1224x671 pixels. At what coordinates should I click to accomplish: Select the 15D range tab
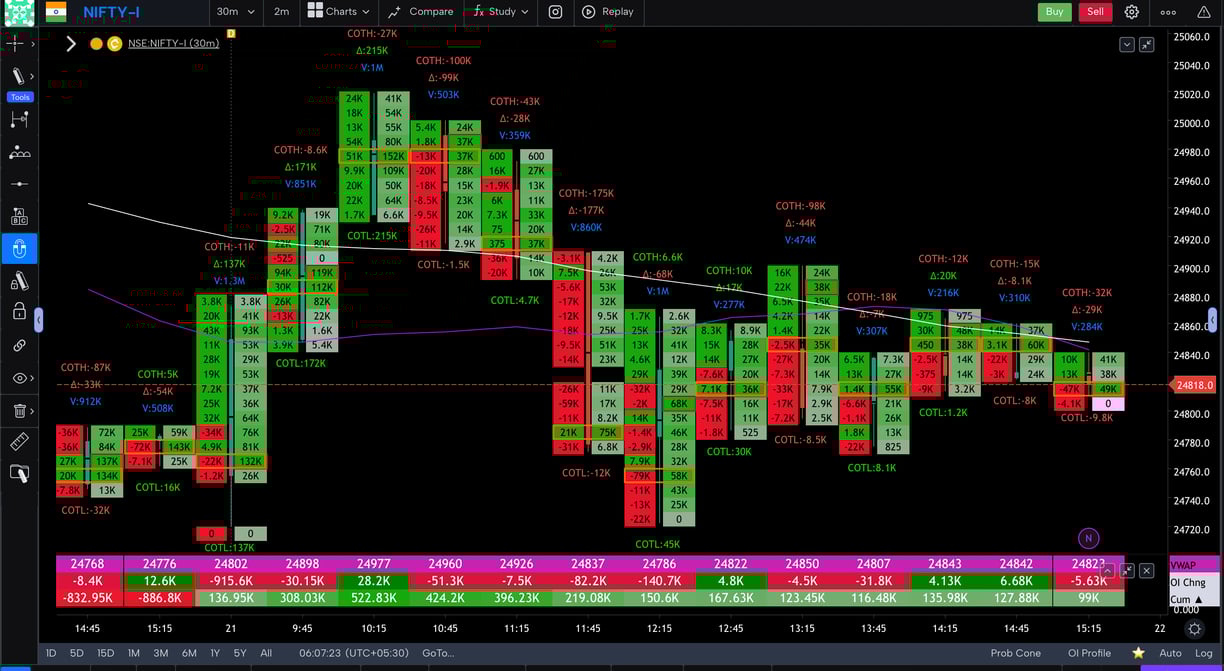pos(105,653)
